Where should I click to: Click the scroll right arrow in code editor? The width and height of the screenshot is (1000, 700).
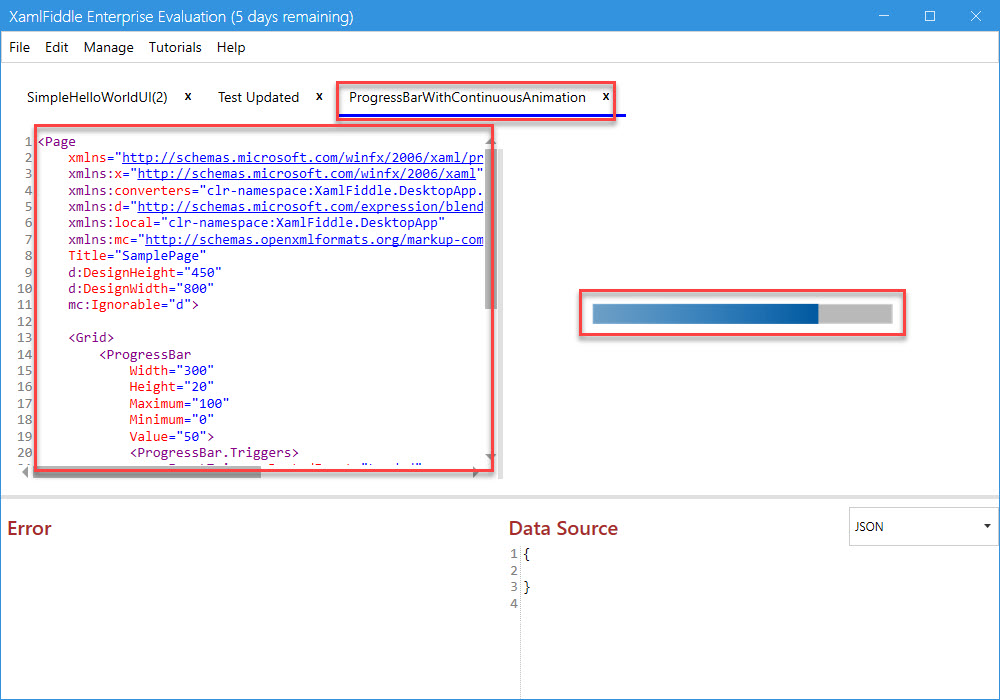click(x=476, y=472)
